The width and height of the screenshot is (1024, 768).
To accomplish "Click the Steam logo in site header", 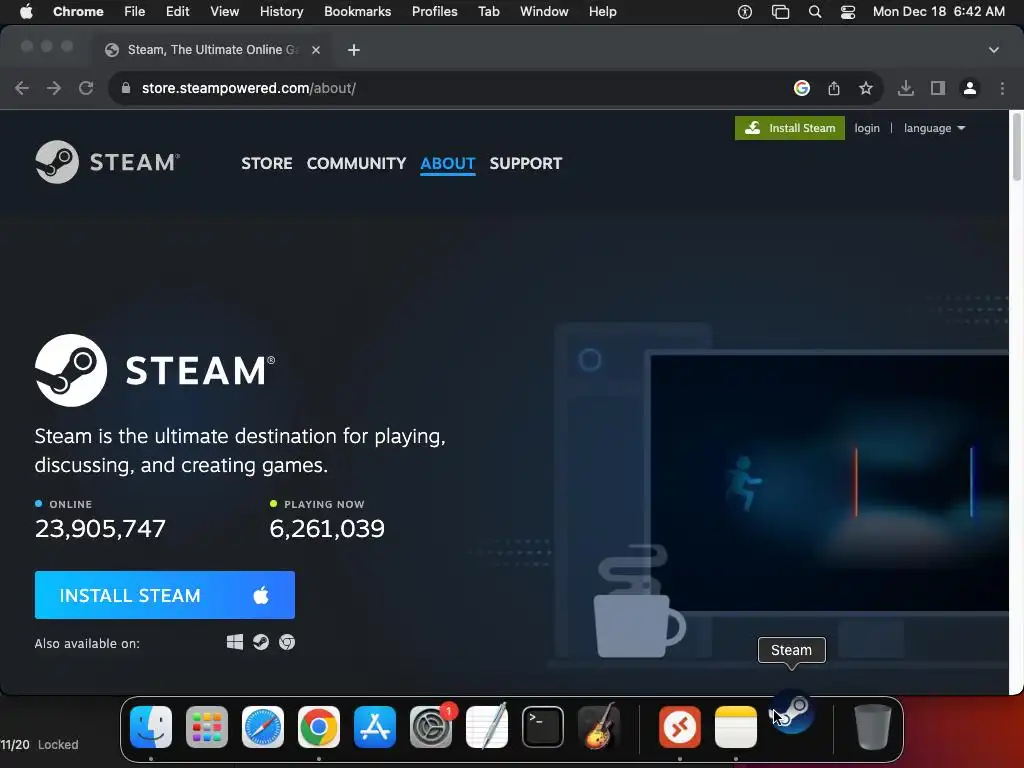I will pos(108,162).
